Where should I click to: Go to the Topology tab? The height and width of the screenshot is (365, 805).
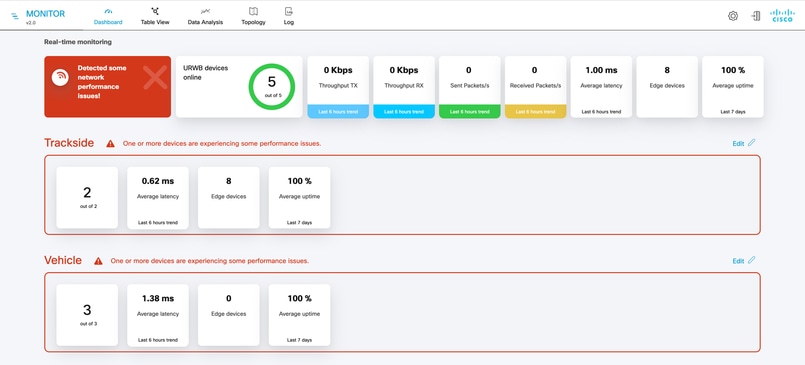point(253,16)
